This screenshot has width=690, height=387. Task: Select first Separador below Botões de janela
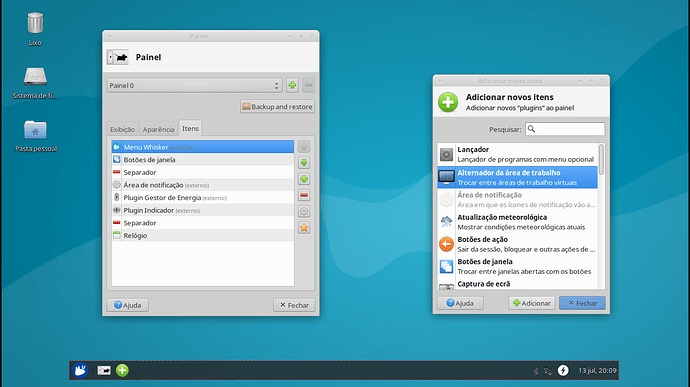(203, 172)
